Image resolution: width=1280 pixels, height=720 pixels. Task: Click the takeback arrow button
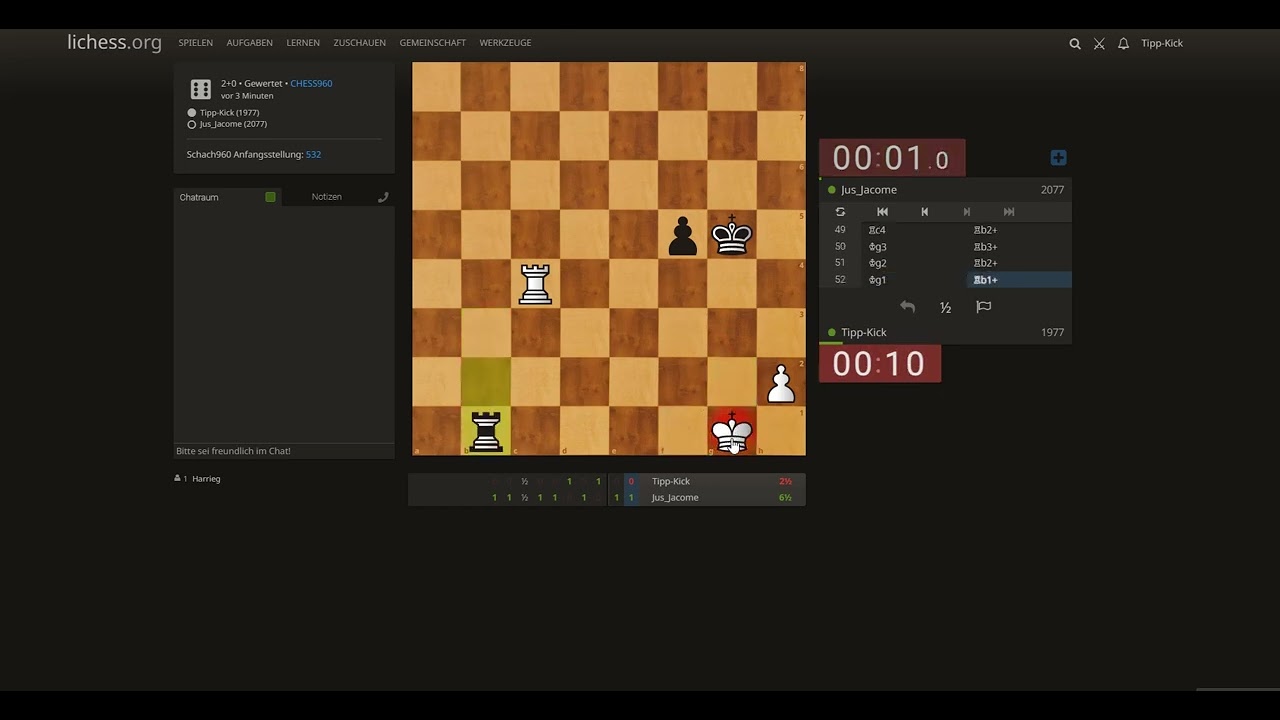pos(907,307)
